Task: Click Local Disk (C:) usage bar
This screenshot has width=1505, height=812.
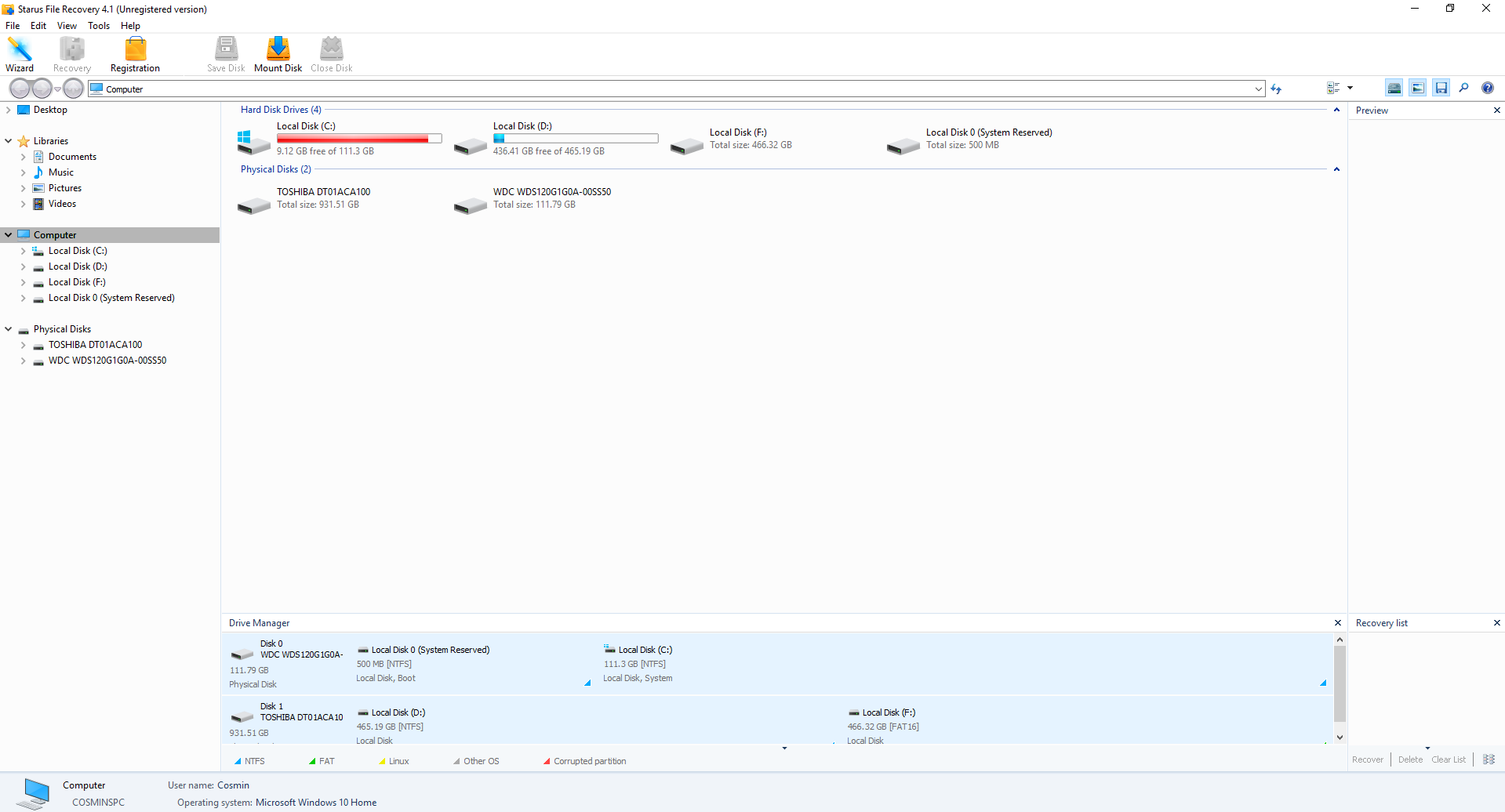Action: (359, 139)
